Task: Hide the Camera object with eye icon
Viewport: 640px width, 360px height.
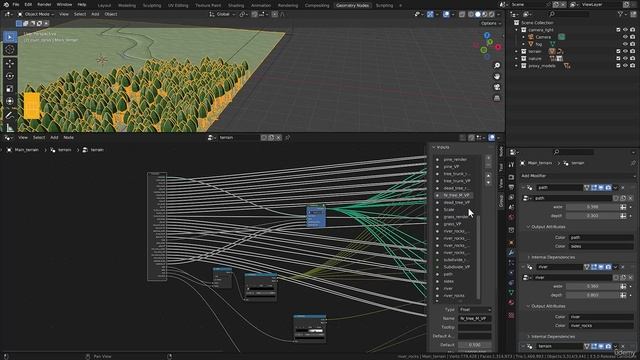Action: pos(625,37)
